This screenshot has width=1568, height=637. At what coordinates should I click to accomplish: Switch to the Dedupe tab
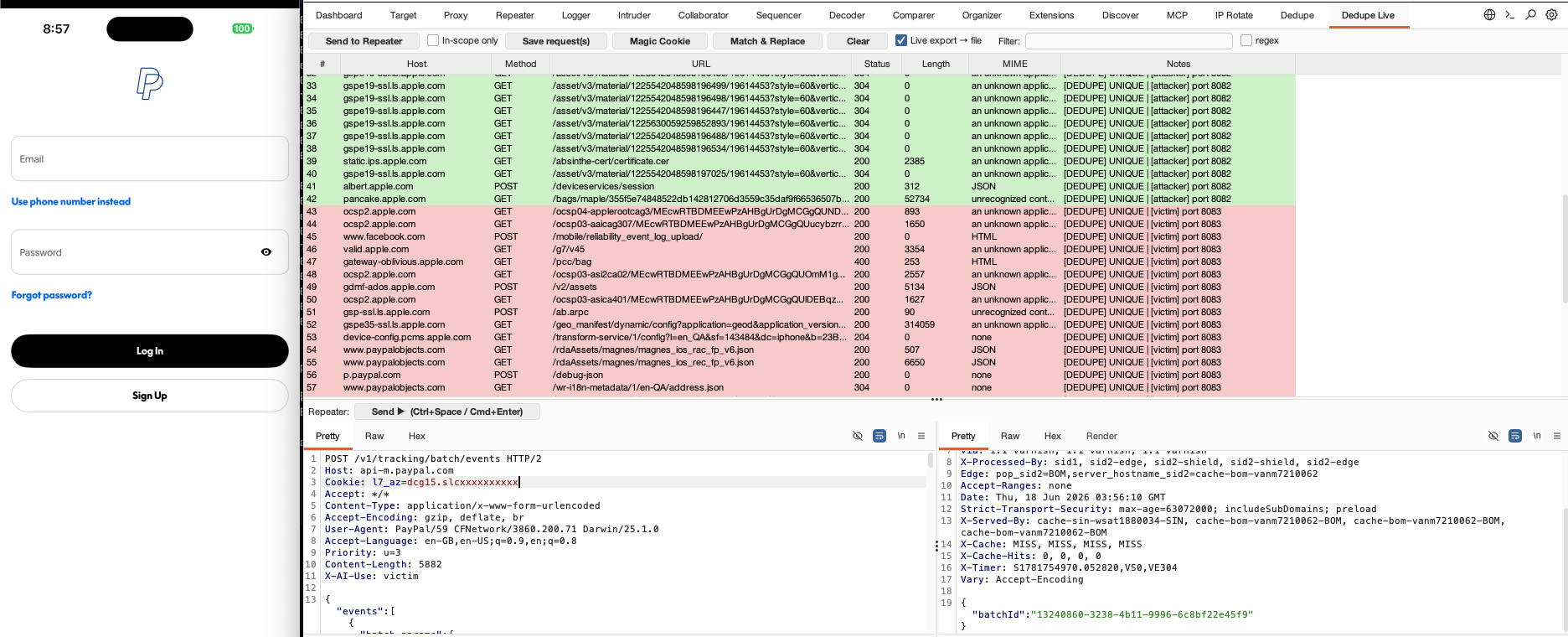pyautogui.click(x=1297, y=15)
